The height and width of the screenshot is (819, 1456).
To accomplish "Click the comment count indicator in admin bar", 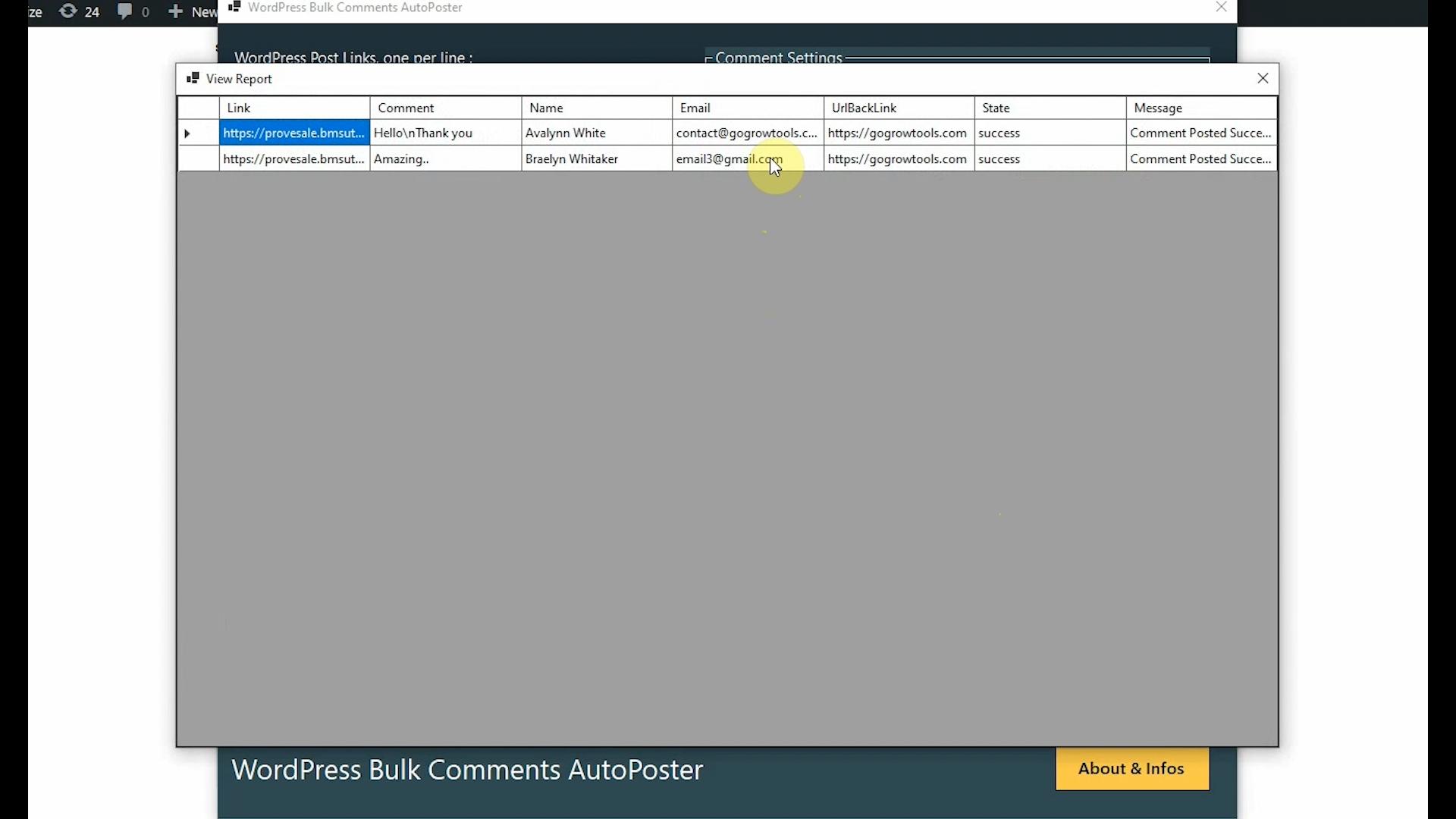I will pos(144,11).
